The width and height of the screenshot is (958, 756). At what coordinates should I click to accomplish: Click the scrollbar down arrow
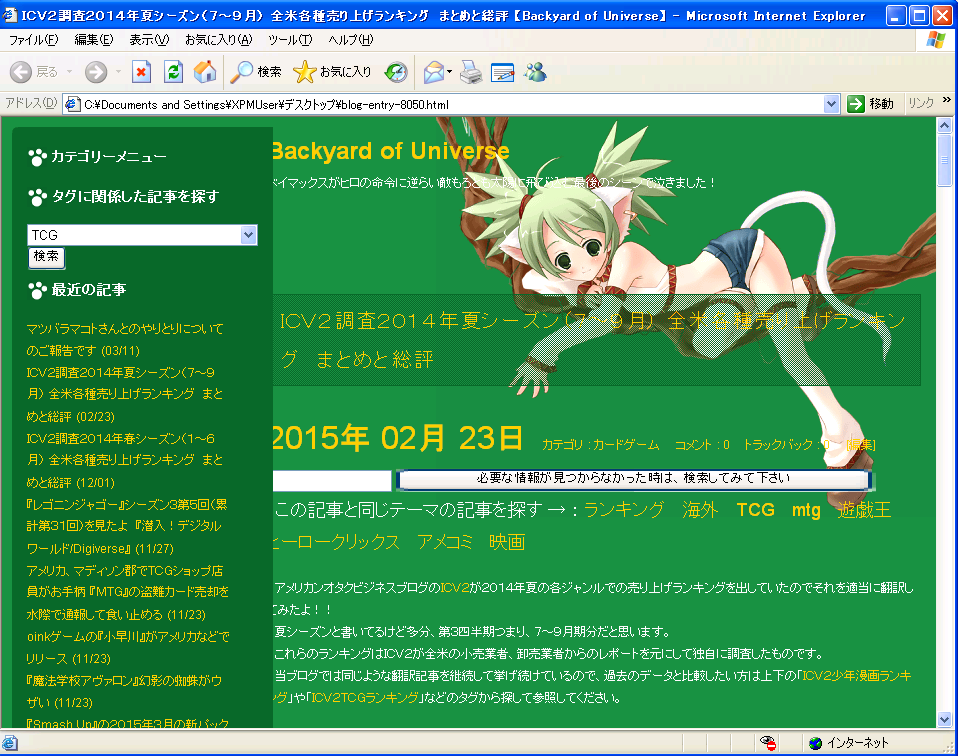point(945,720)
